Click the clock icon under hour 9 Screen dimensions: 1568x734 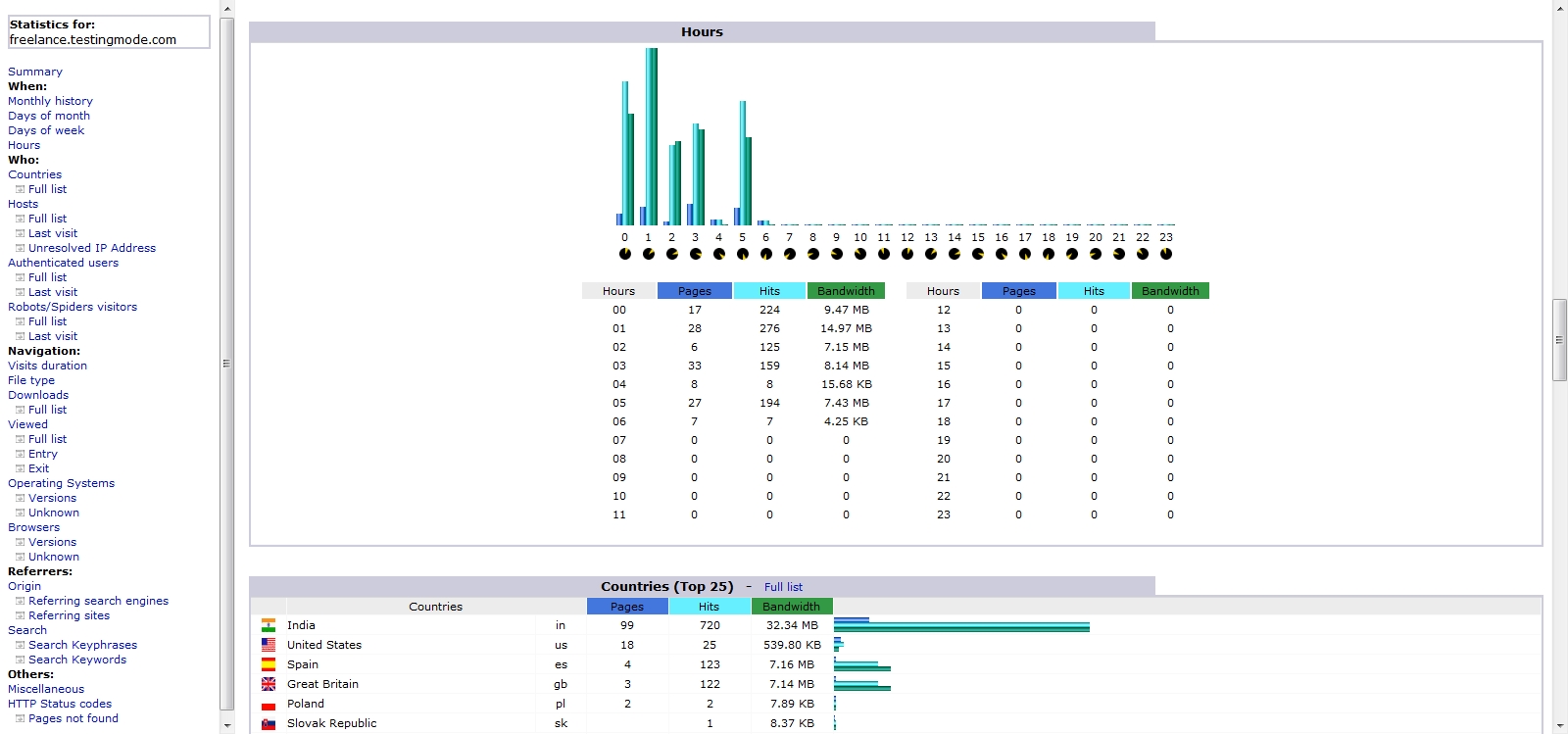click(x=836, y=254)
